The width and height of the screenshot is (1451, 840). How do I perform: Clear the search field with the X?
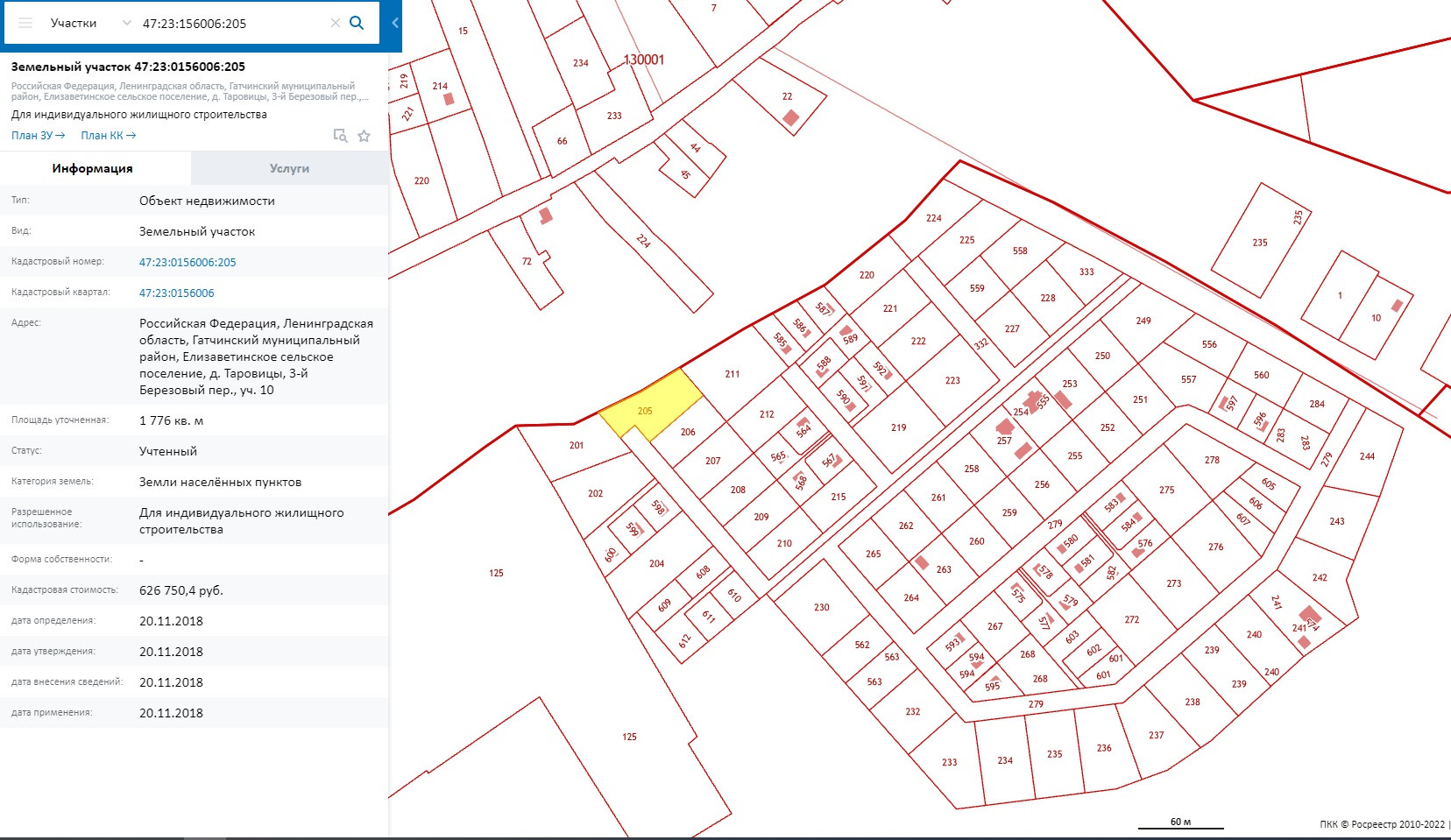click(x=335, y=24)
